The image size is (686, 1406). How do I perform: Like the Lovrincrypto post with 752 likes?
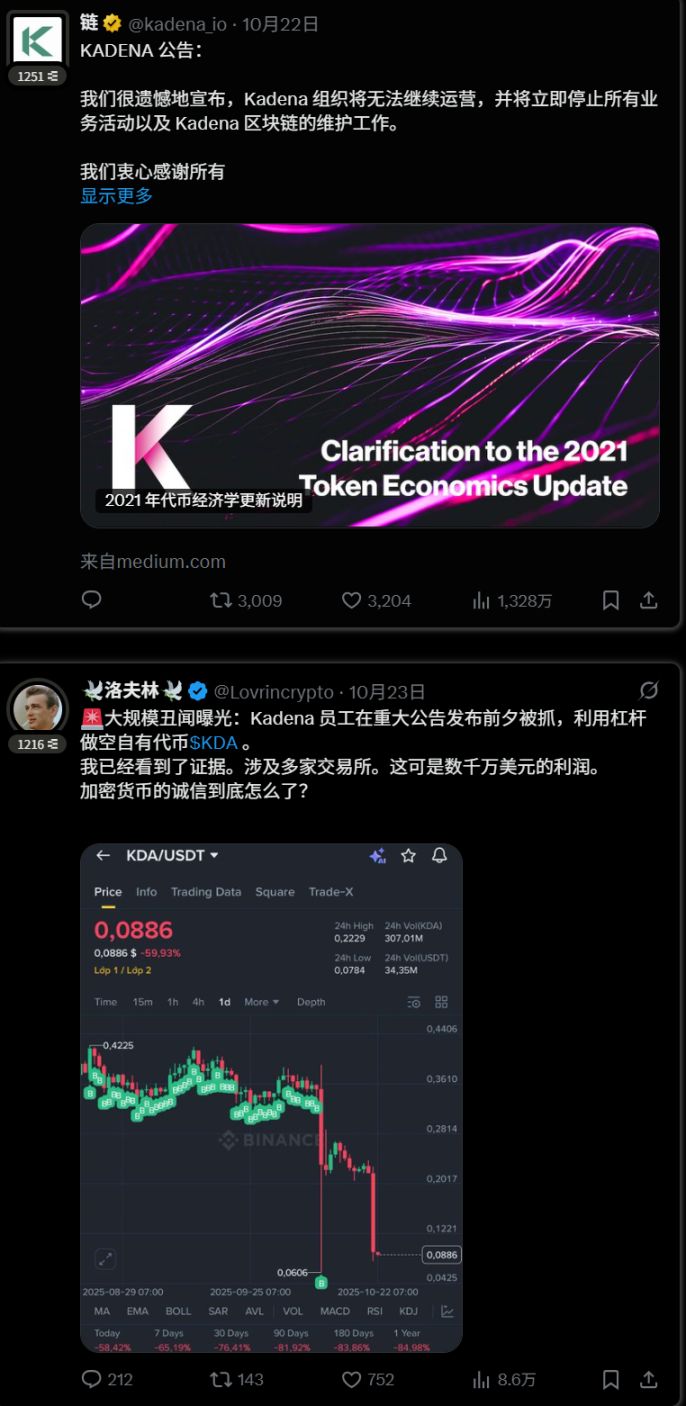[x=368, y=1379]
